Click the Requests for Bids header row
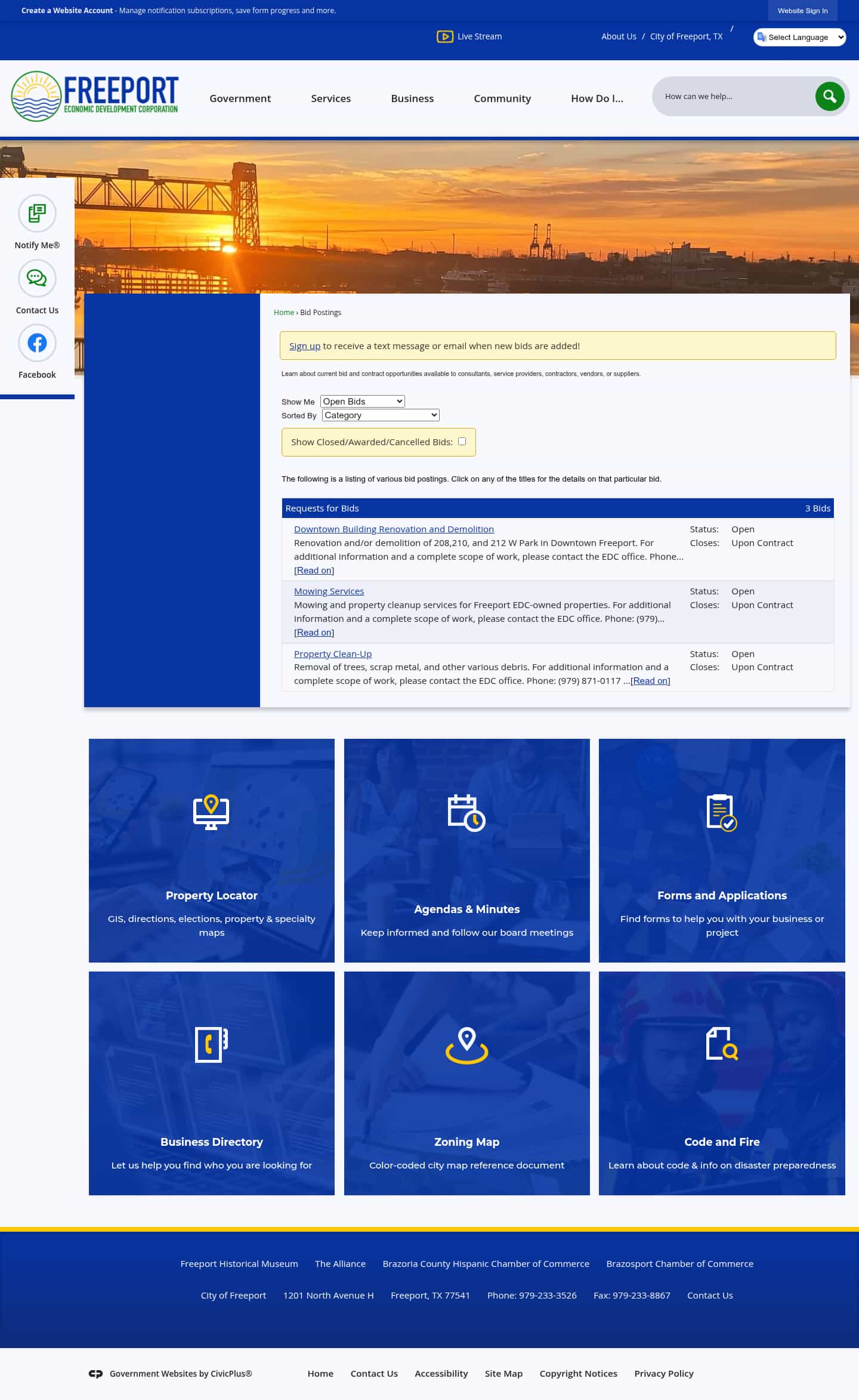 558,508
